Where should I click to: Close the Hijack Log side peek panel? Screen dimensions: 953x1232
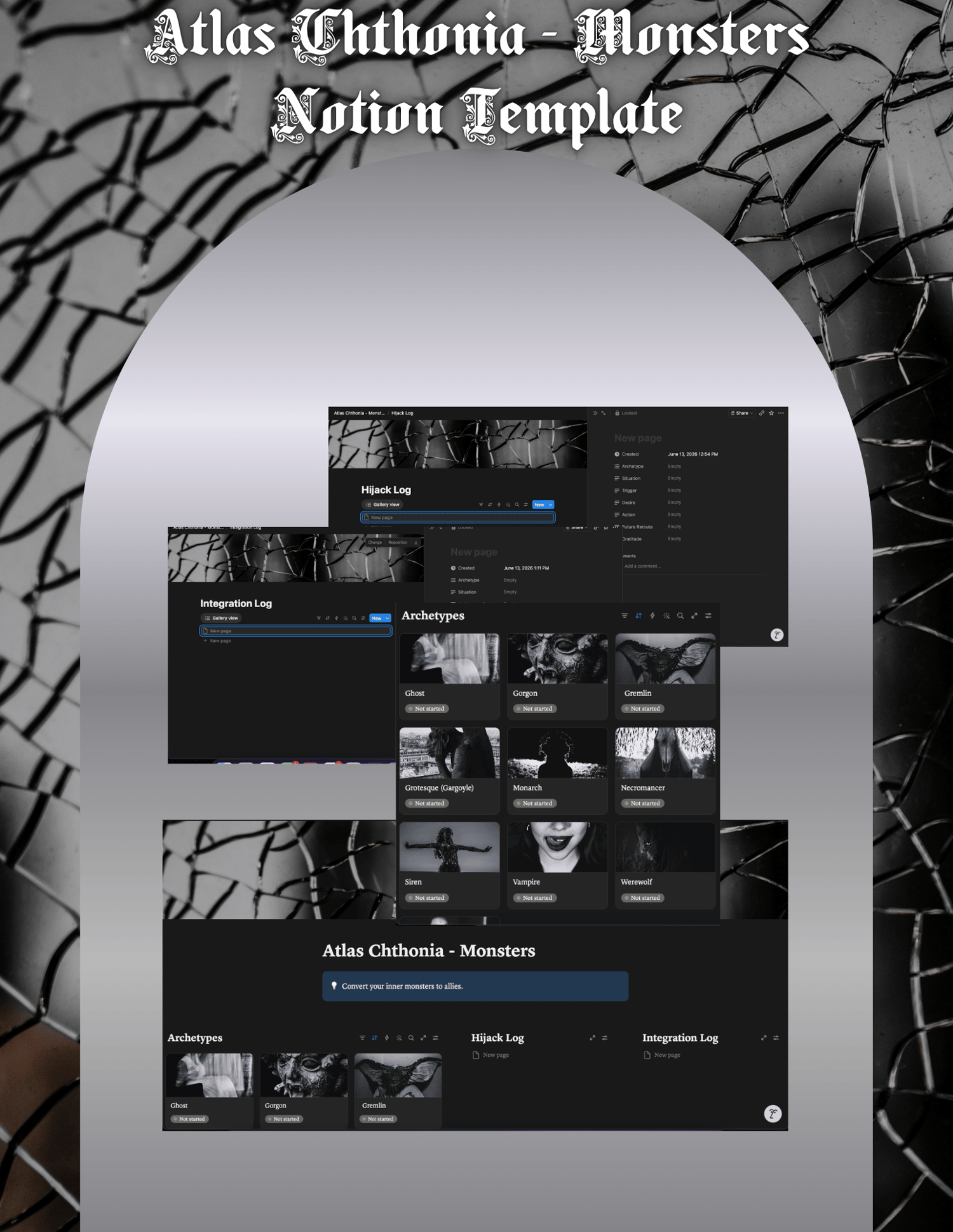595,413
